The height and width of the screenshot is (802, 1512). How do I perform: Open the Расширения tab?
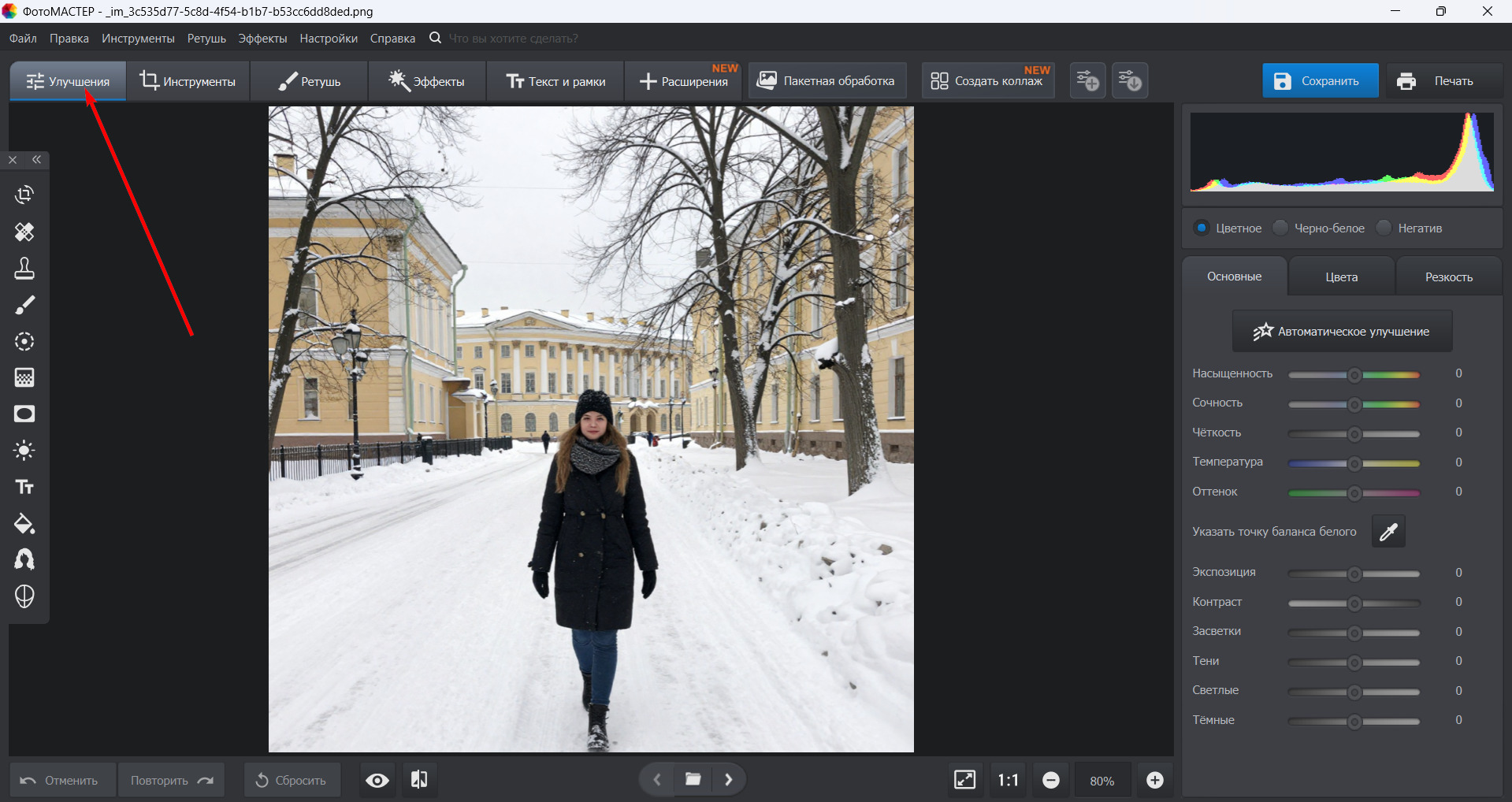tap(684, 81)
